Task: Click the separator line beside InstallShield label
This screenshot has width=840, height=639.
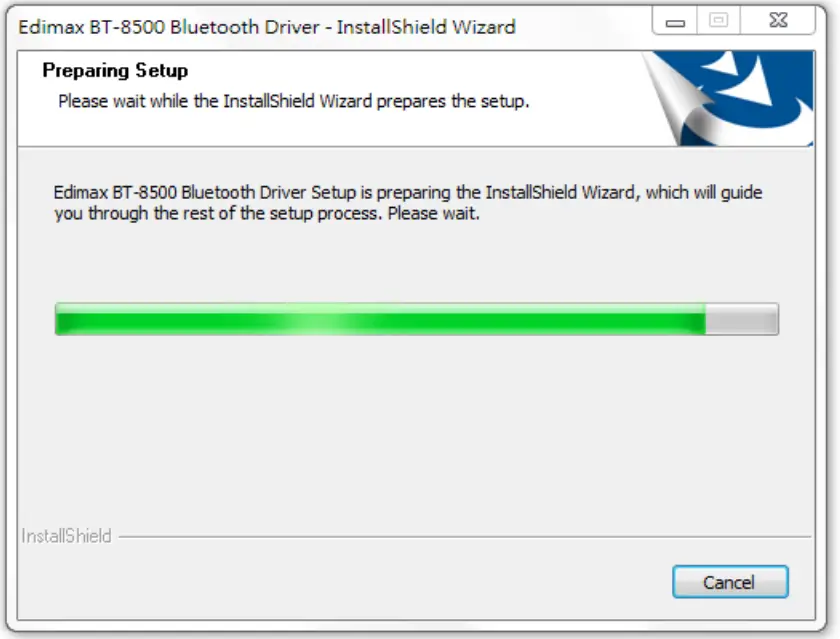Action: (464, 536)
